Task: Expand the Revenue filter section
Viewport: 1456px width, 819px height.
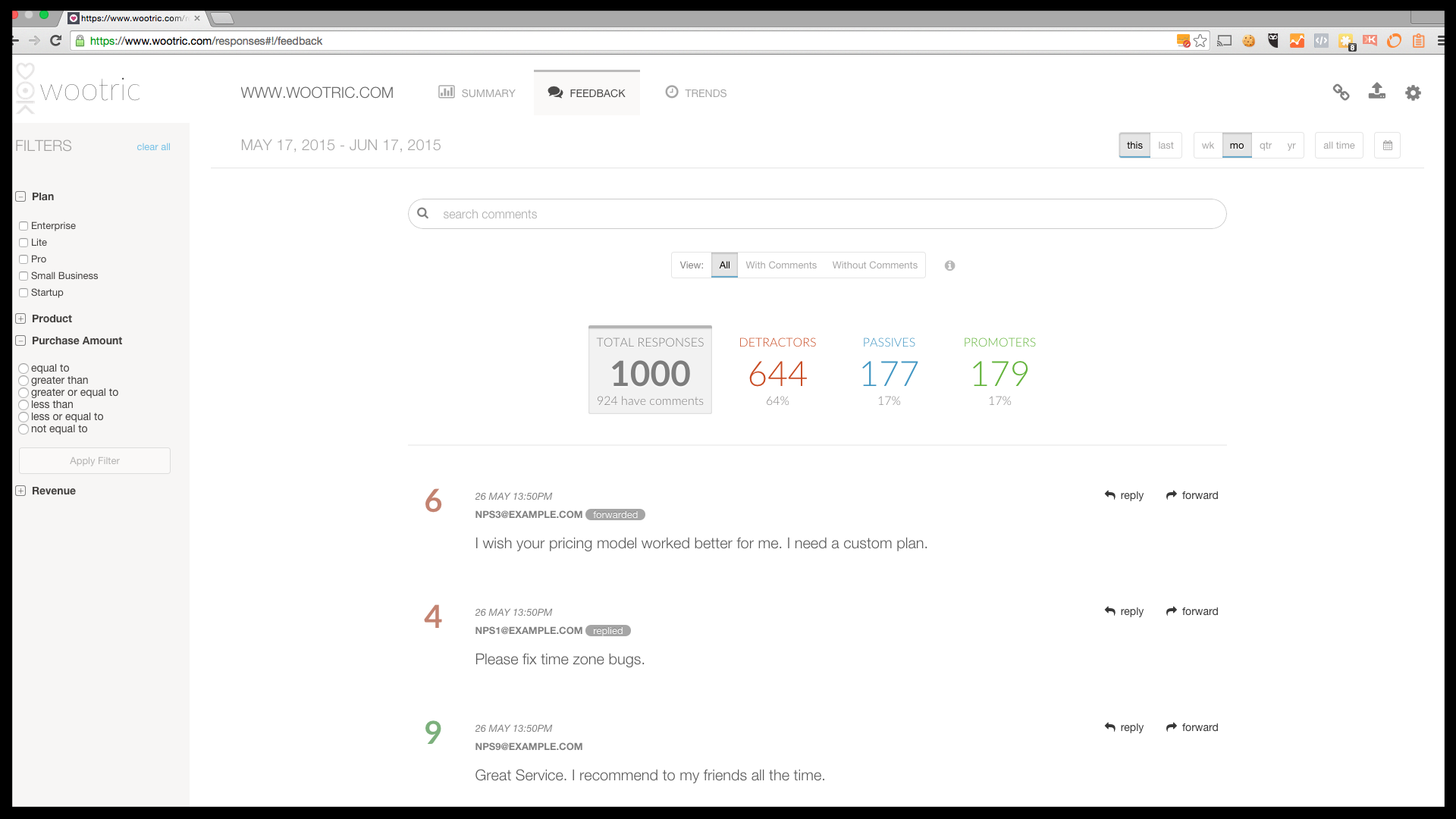Action: click(20, 491)
